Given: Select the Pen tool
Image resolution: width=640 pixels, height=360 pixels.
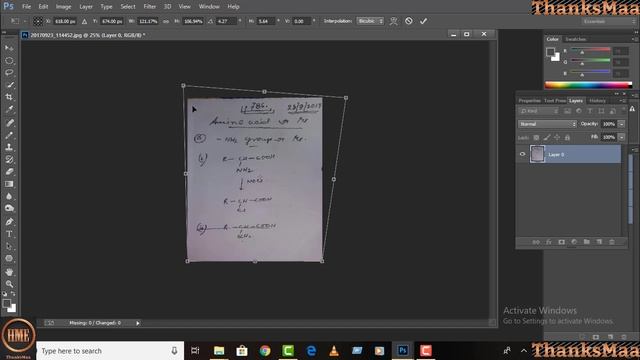Looking at the screenshot, I should pos(9,222).
